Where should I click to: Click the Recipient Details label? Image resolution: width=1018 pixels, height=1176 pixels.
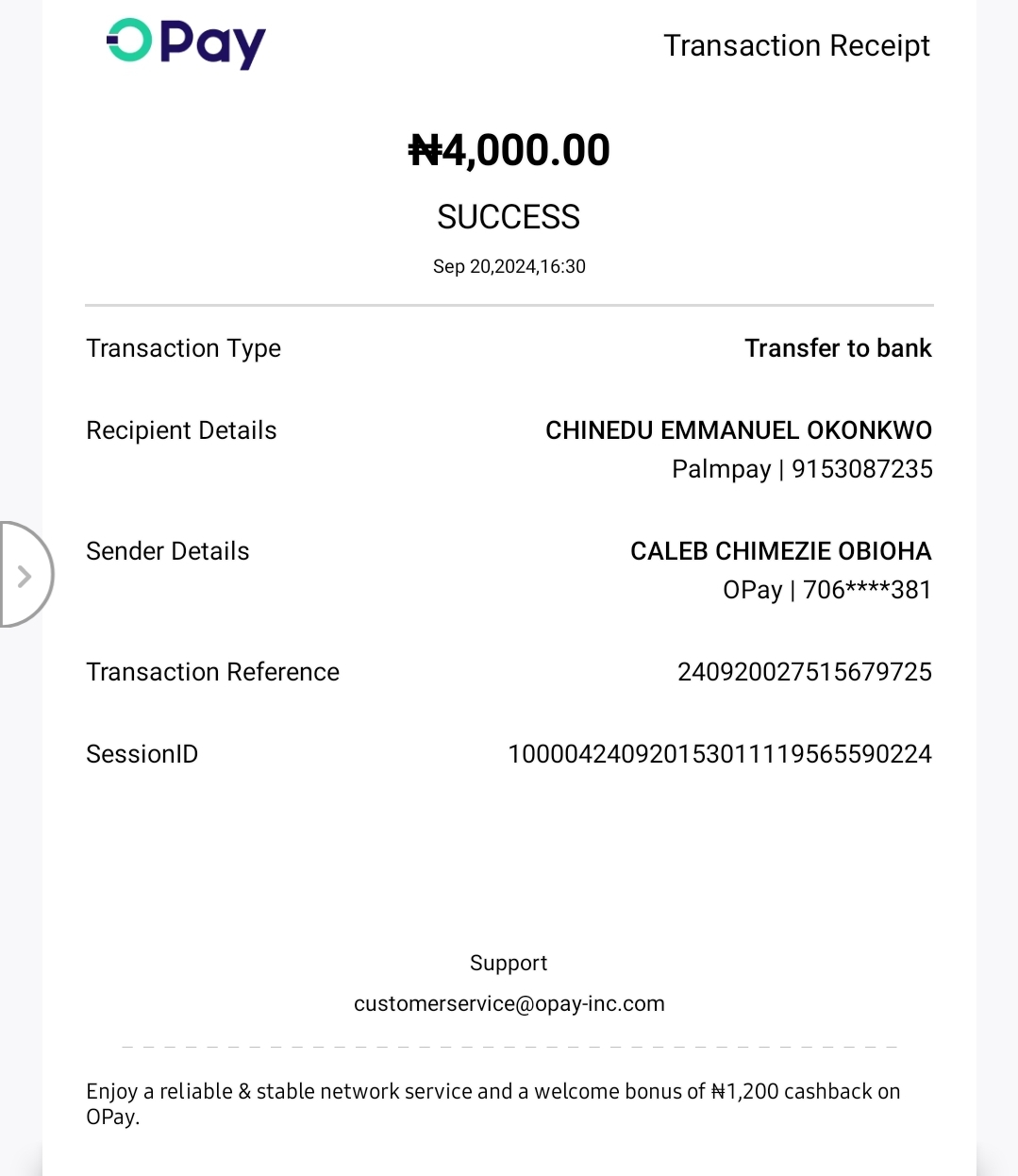[x=181, y=430]
